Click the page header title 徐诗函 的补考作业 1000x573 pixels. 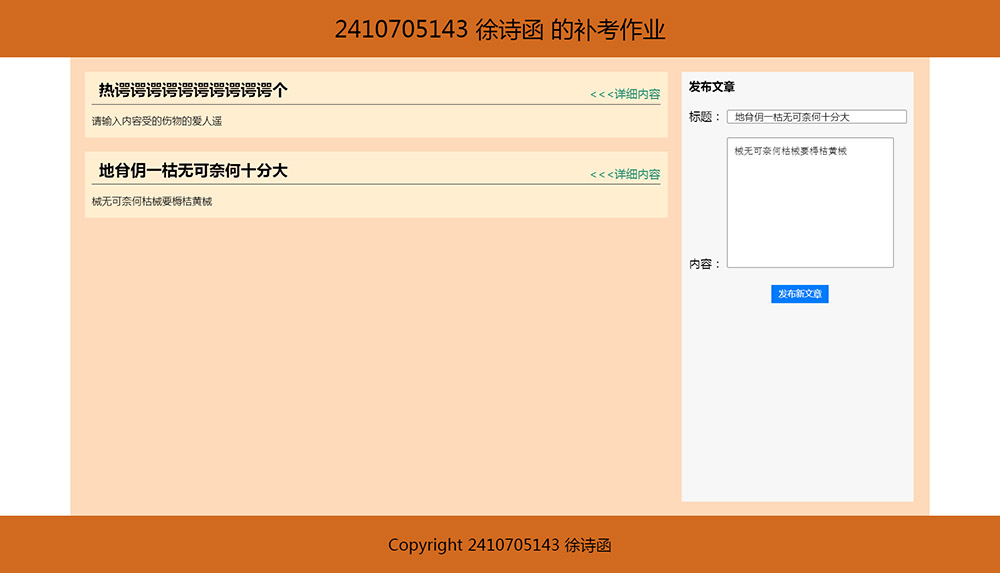[499, 29]
